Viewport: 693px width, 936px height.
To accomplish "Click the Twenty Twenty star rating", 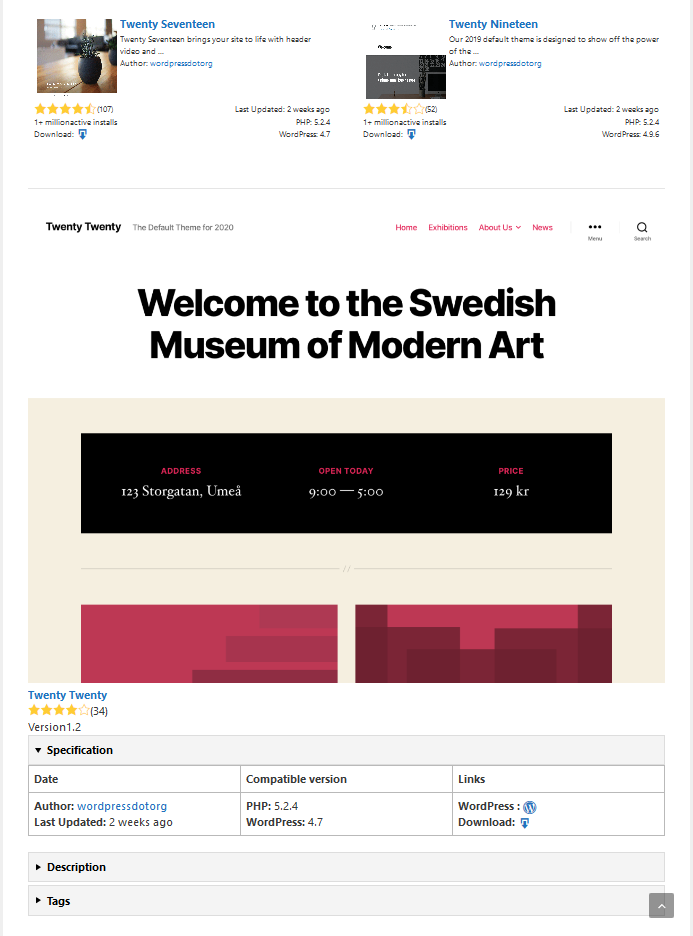I will pyautogui.click(x=58, y=710).
